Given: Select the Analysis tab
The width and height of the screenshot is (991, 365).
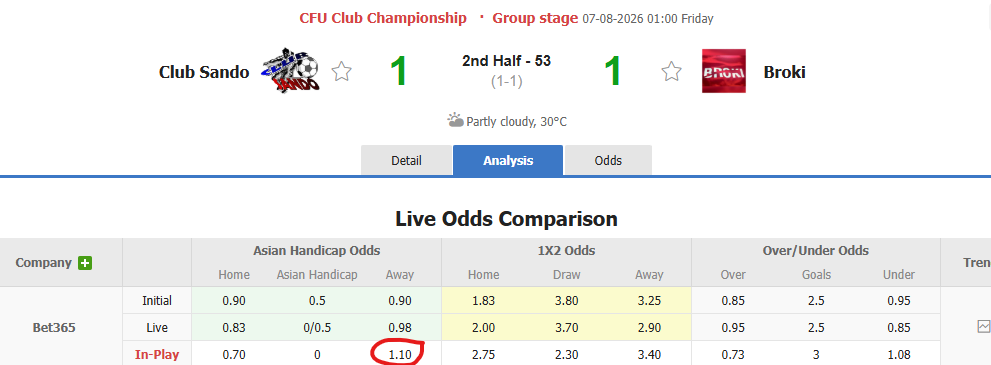Looking at the screenshot, I should pyautogui.click(x=508, y=160).
